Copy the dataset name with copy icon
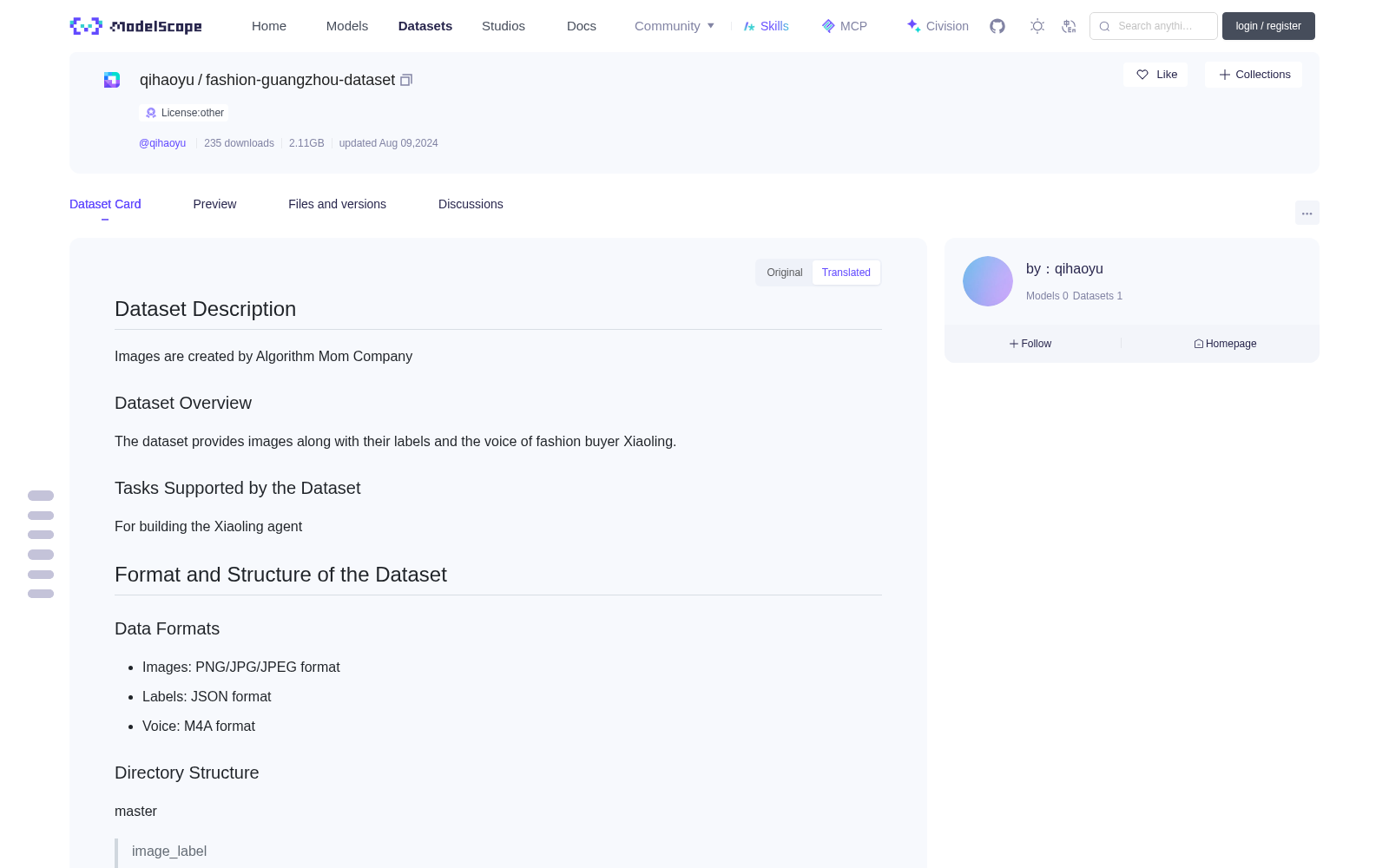Viewport: 1389px width, 868px height. pyautogui.click(x=406, y=80)
